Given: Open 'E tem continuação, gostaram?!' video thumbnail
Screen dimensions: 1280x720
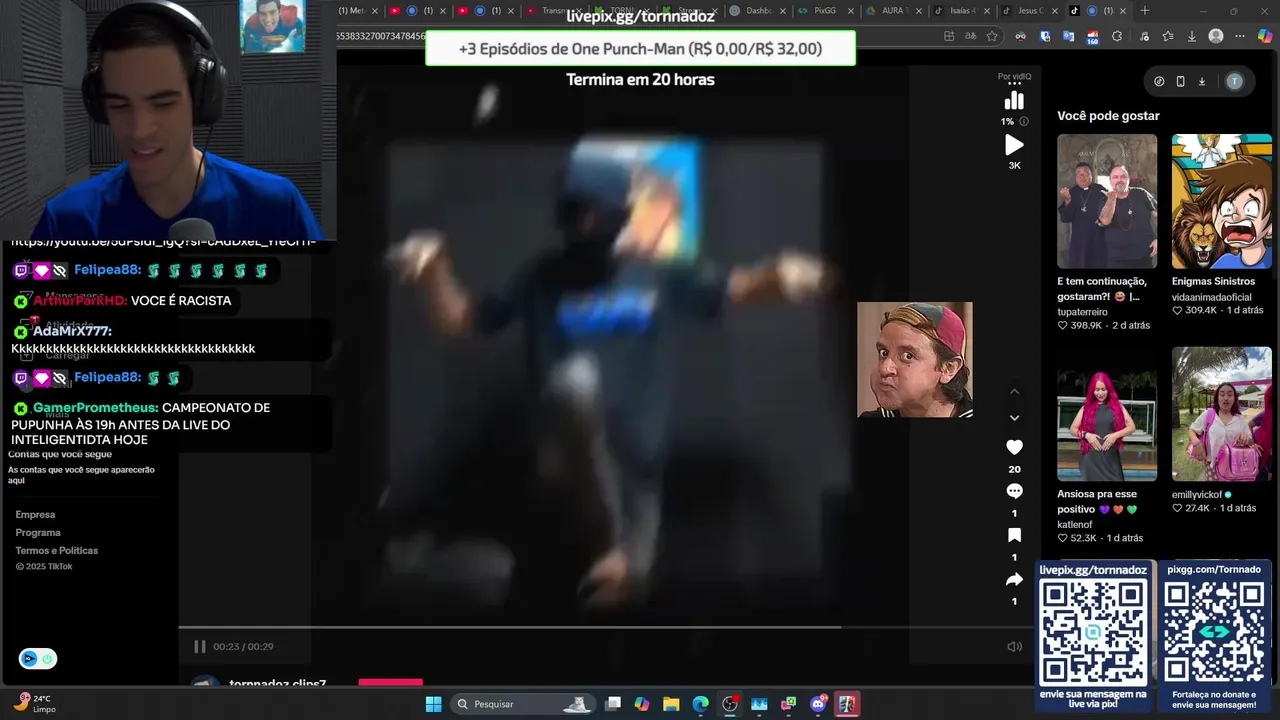Looking at the screenshot, I should (1107, 201).
